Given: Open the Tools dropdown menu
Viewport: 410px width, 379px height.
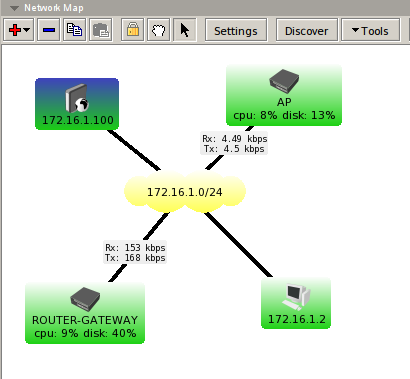Looking at the screenshot, I should 370,30.
